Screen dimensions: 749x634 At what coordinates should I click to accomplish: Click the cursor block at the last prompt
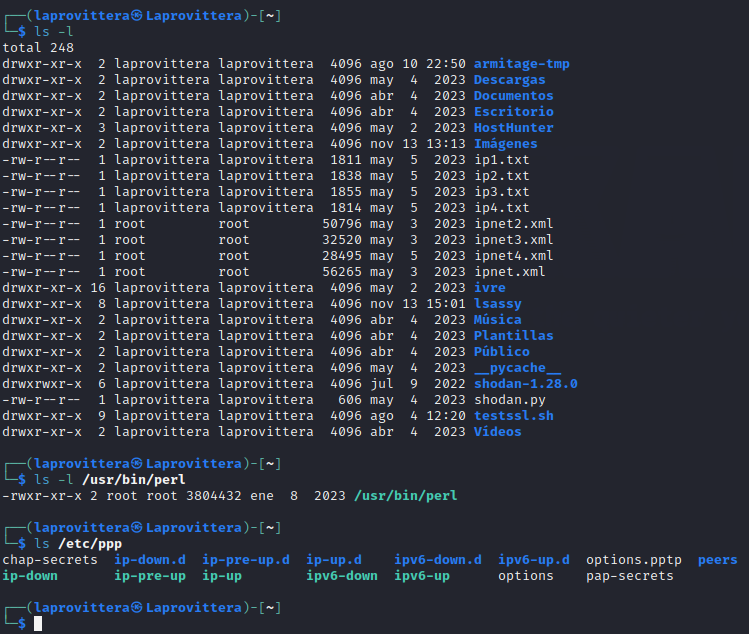tap(38, 624)
